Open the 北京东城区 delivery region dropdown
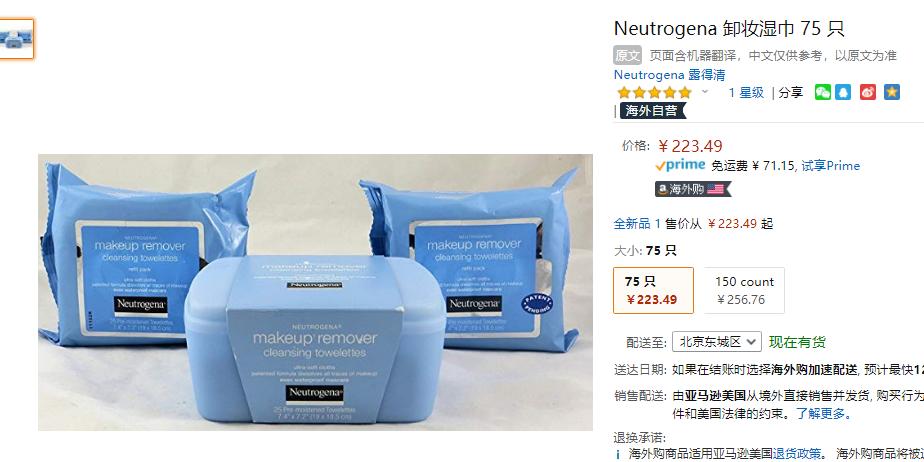Viewport: 924px width, 462px height. [x=717, y=341]
